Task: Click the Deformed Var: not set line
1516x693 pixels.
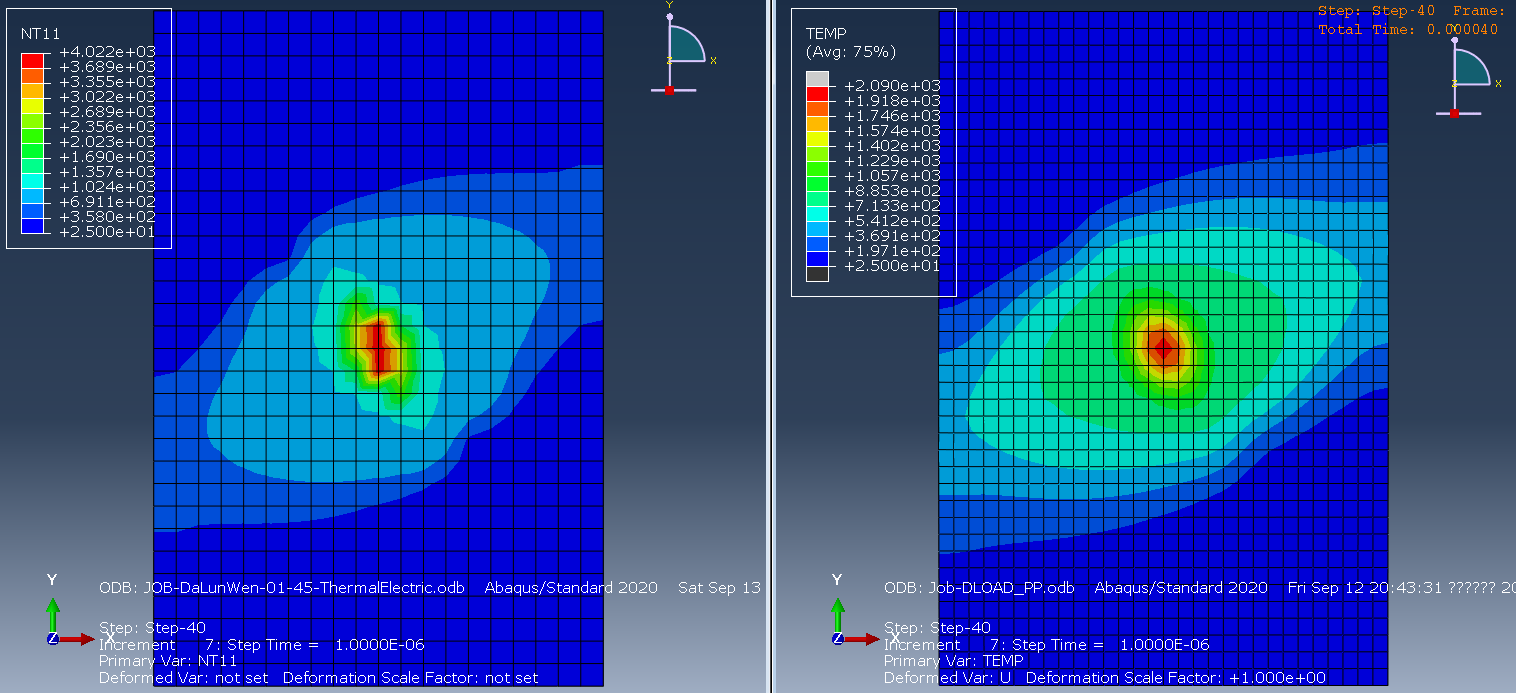Action: click(319, 678)
